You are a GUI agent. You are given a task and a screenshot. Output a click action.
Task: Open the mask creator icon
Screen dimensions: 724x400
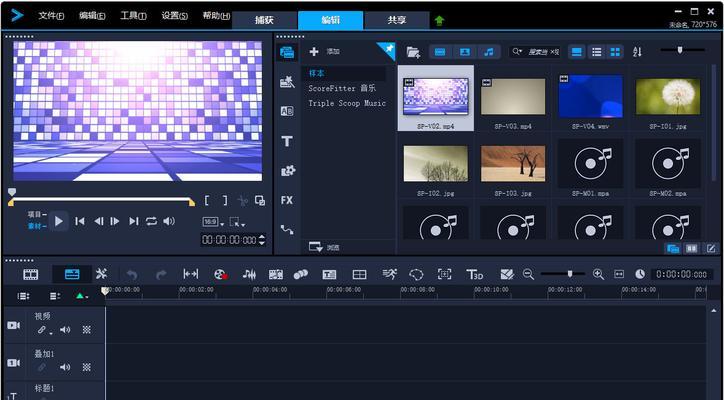(416, 274)
